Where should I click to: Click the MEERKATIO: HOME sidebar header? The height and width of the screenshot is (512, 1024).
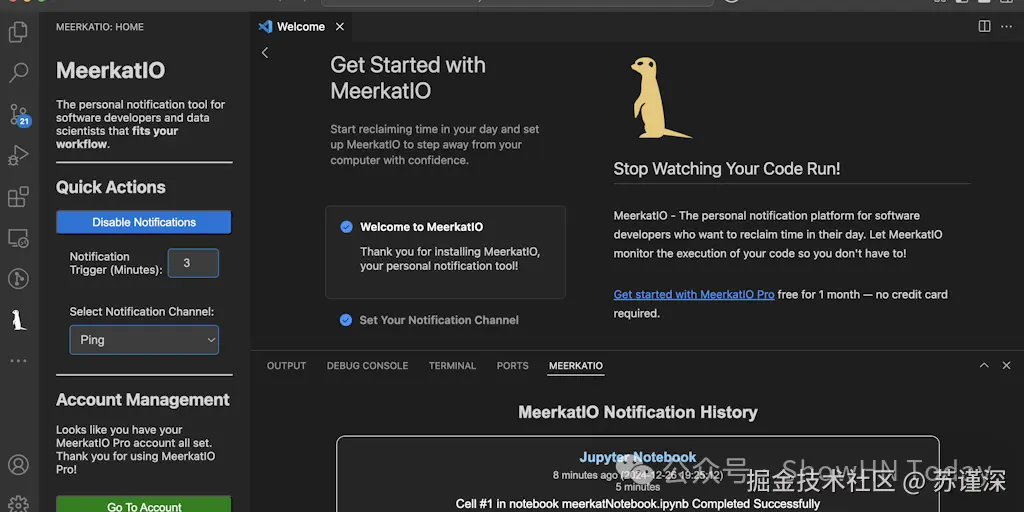coord(100,27)
